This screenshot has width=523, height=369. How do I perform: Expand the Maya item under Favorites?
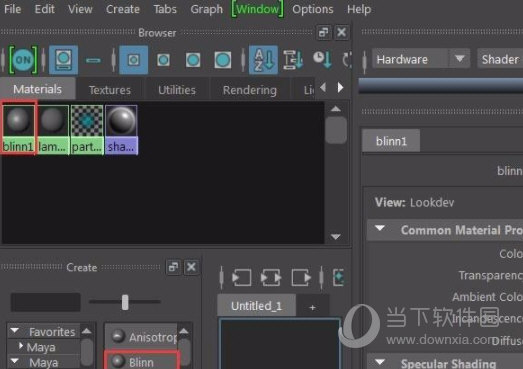(21, 346)
